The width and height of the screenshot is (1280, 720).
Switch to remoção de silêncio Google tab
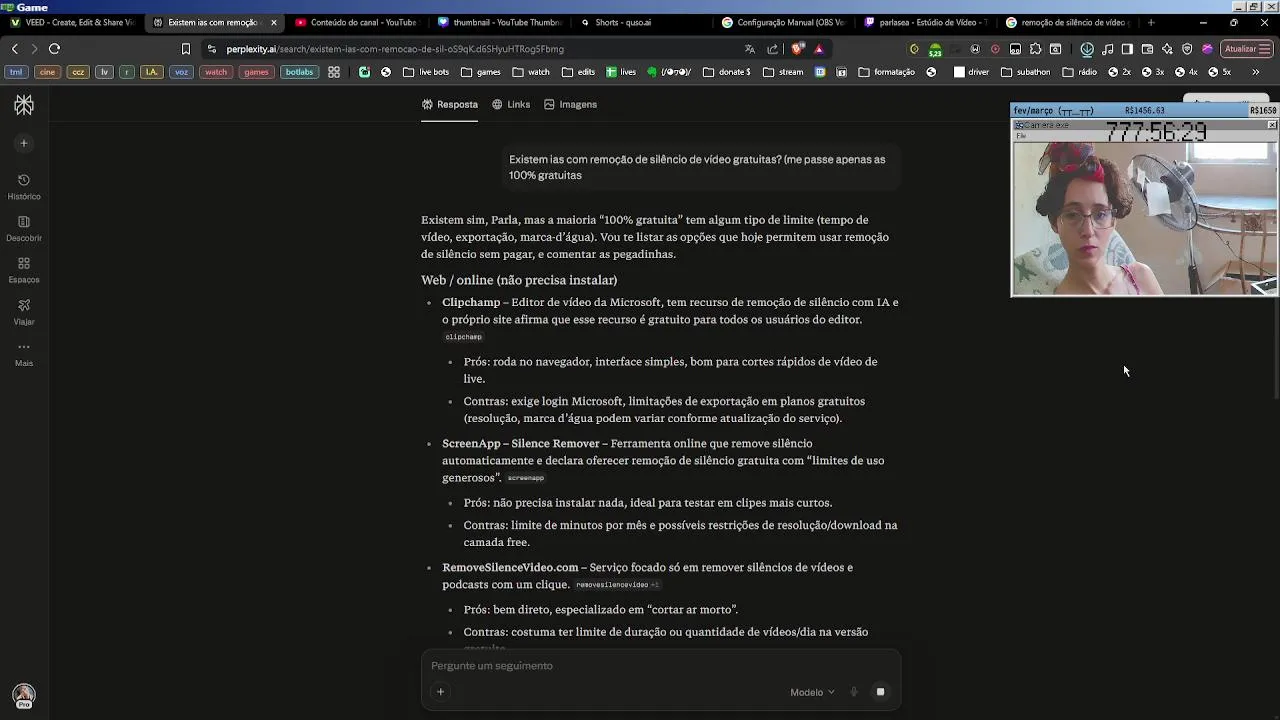1069,22
